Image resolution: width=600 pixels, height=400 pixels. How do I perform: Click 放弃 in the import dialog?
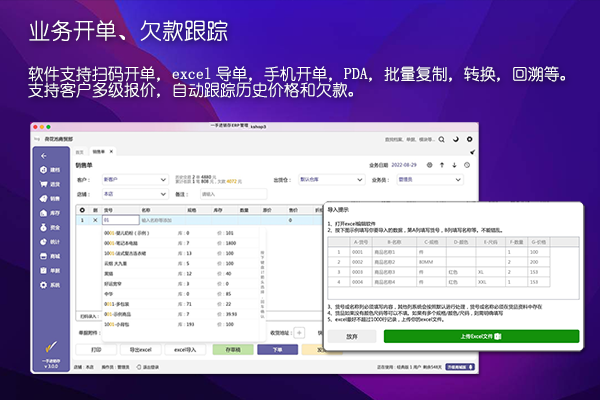pyautogui.click(x=352, y=336)
